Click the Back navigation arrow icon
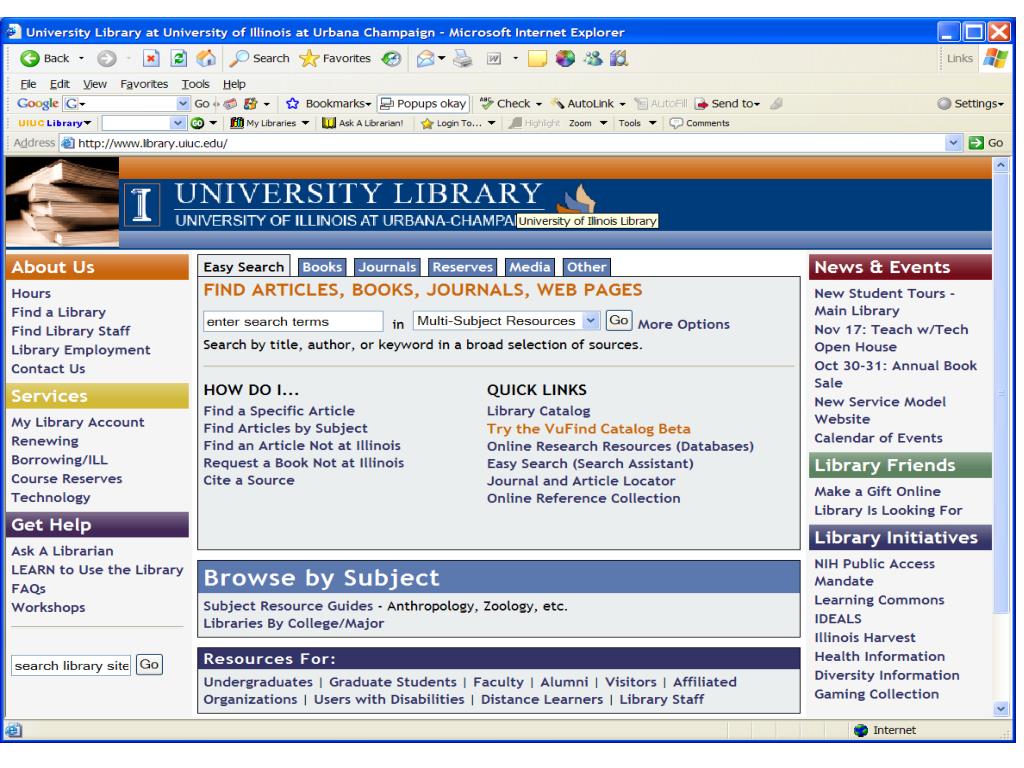The image size is (1024, 768). point(29,59)
